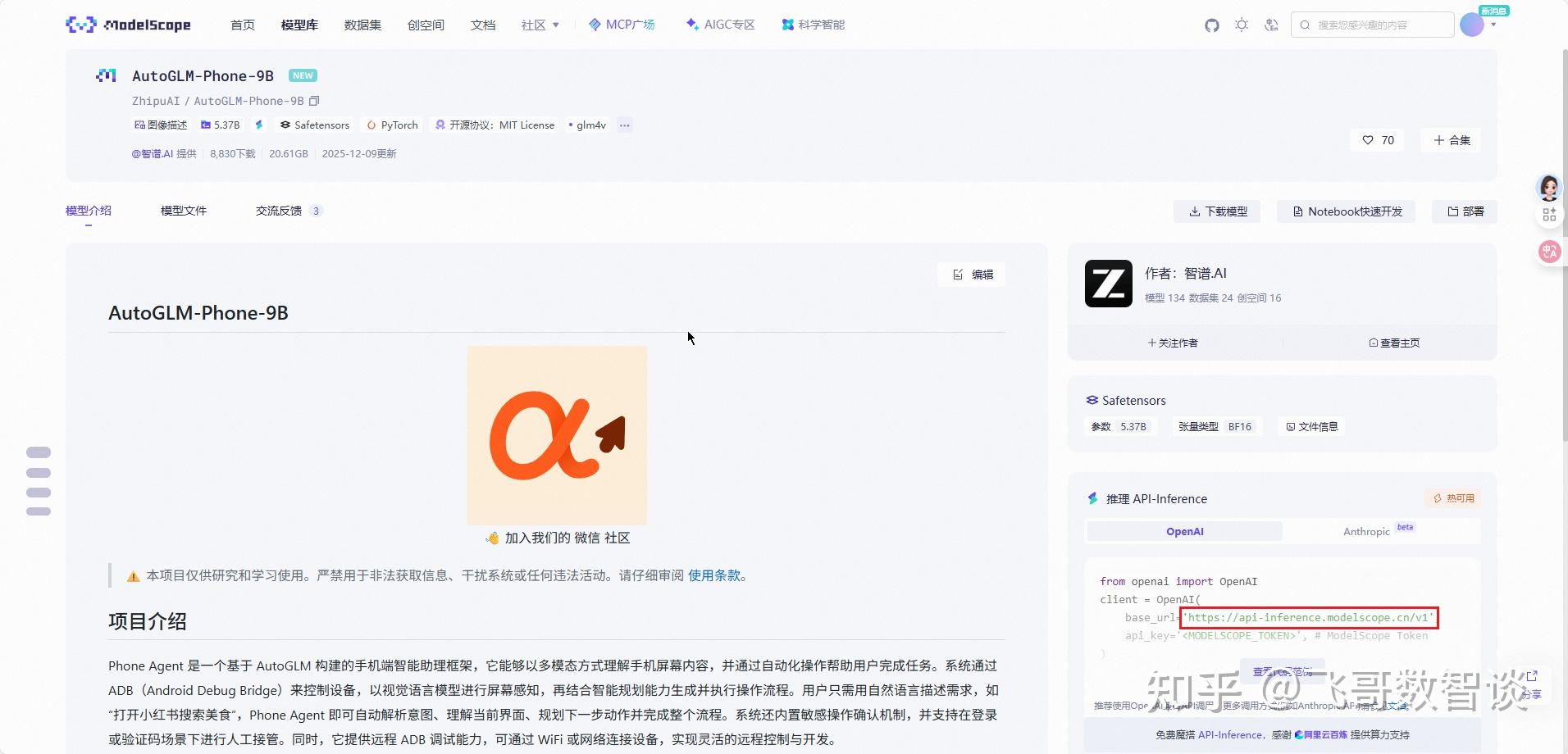The width and height of the screenshot is (1568, 754).
Task: Expand the 社区 dropdown menu
Action: click(540, 25)
